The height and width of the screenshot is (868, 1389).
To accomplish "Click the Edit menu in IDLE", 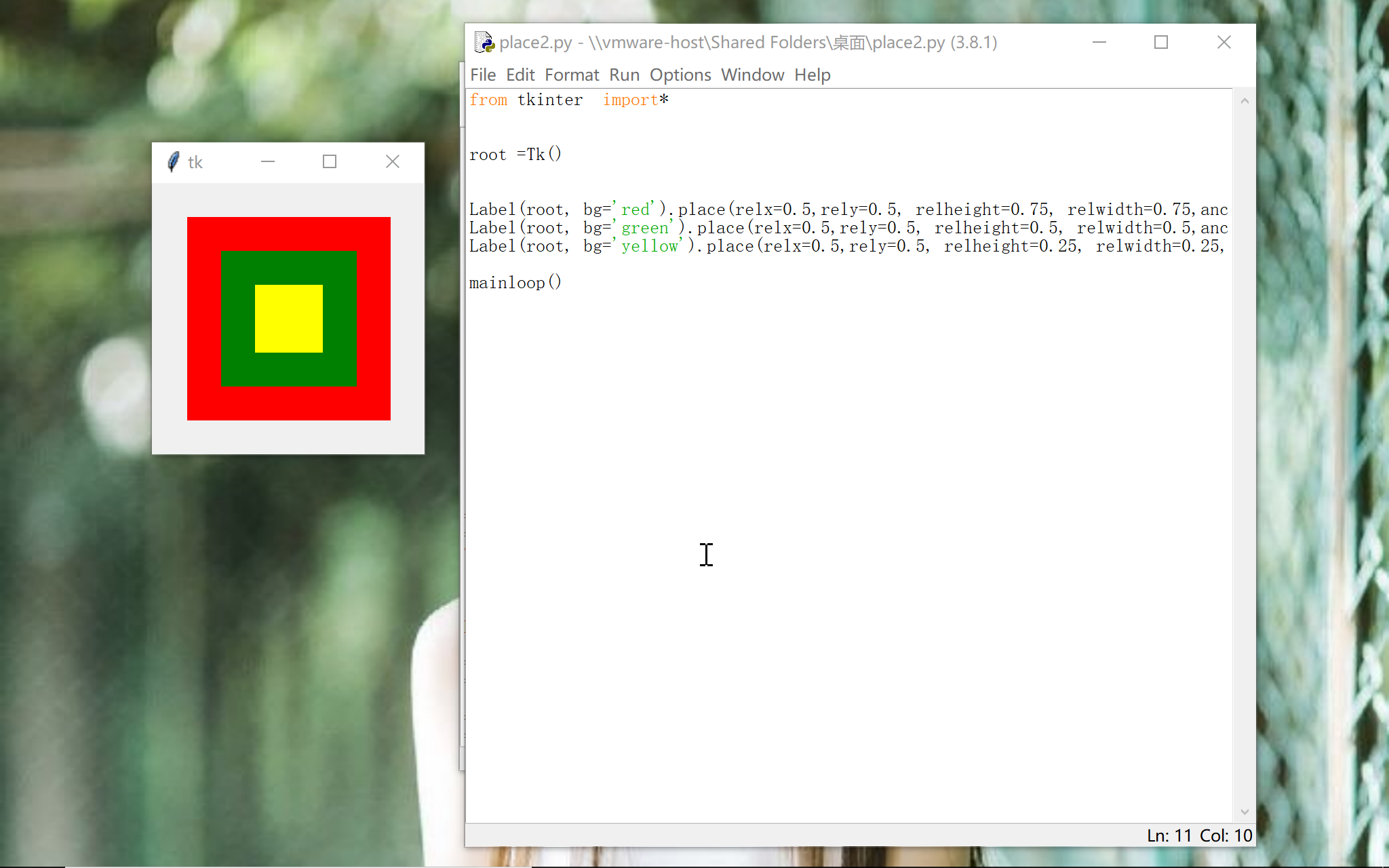I will click(x=519, y=74).
